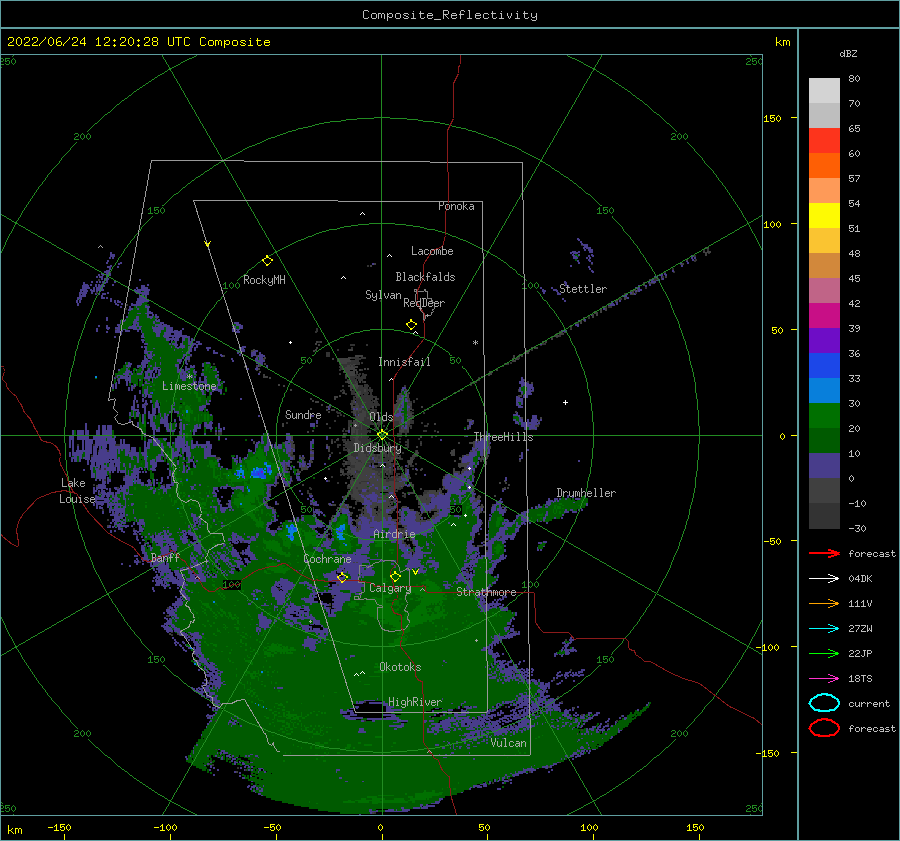Click the Composite_Reflectivity title
This screenshot has height=841, width=900.
[x=450, y=15]
